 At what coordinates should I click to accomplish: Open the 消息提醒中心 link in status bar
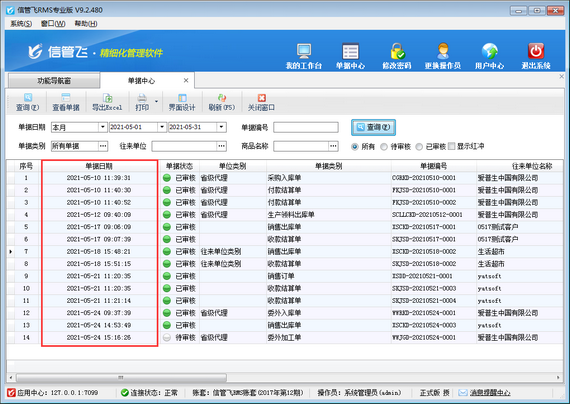pyautogui.click(x=490, y=393)
